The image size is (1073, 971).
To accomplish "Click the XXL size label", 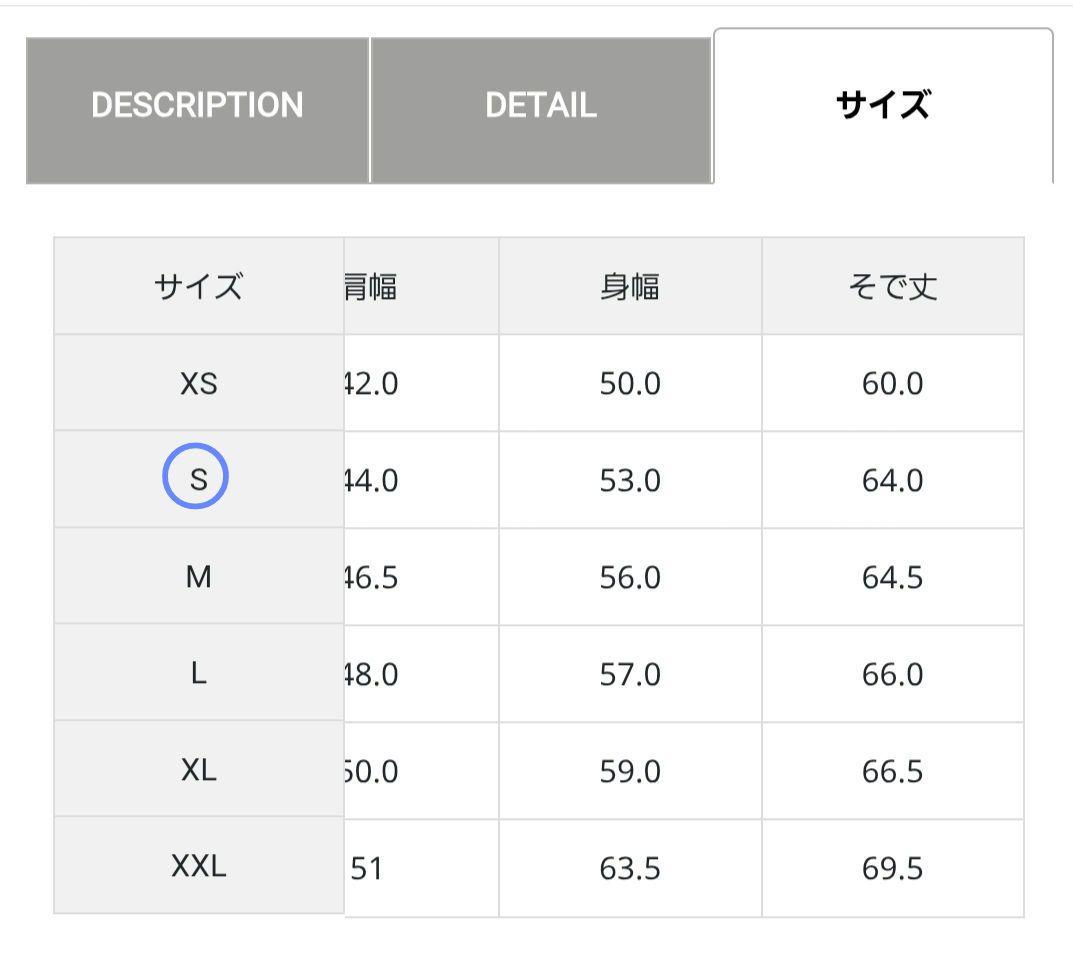I will click(197, 868).
